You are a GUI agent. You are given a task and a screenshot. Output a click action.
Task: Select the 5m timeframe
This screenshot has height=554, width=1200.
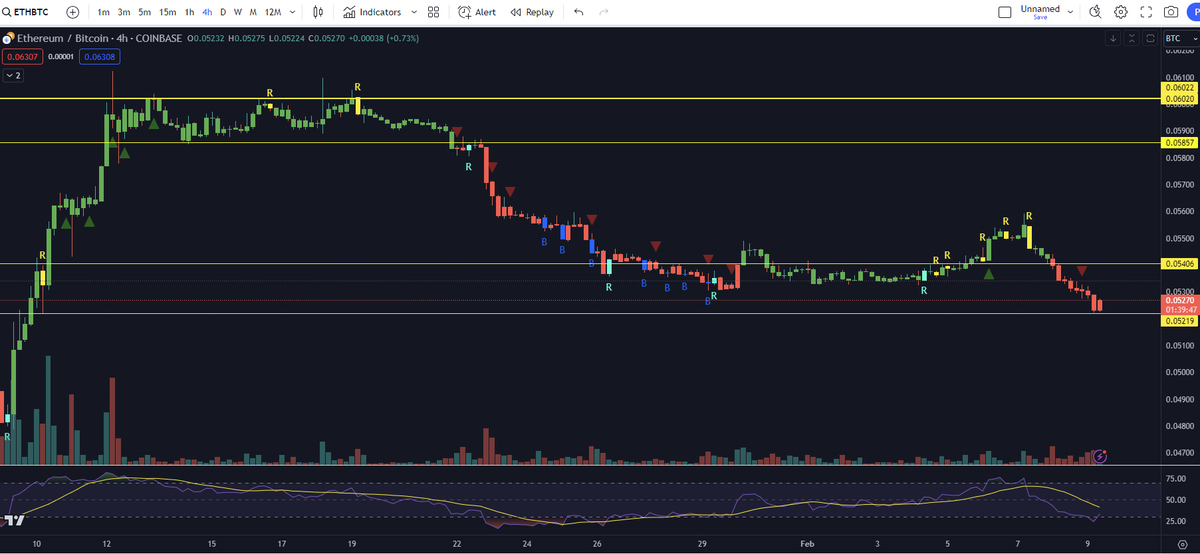(x=145, y=12)
